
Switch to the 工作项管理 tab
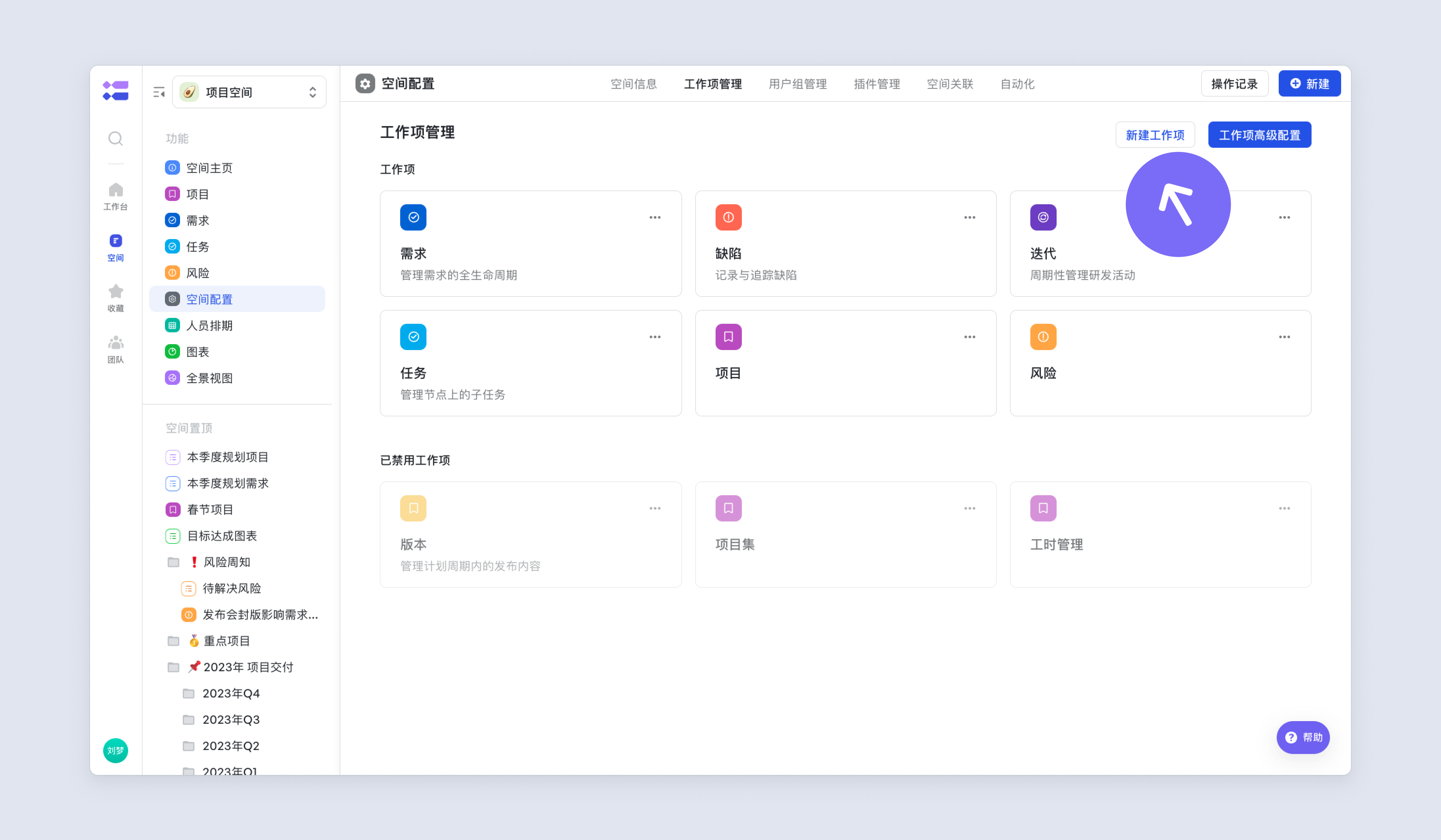click(713, 84)
